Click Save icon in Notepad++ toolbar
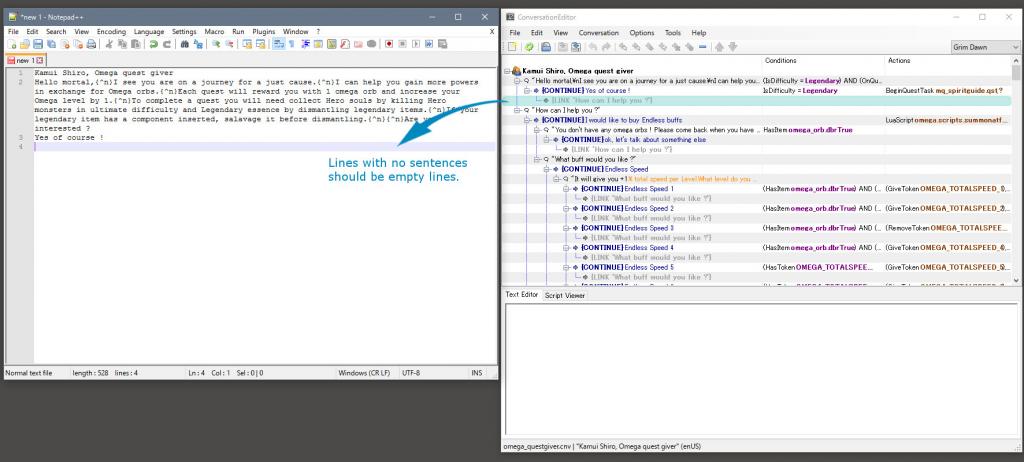Viewport: 1024px width, 462px height. 38,44
